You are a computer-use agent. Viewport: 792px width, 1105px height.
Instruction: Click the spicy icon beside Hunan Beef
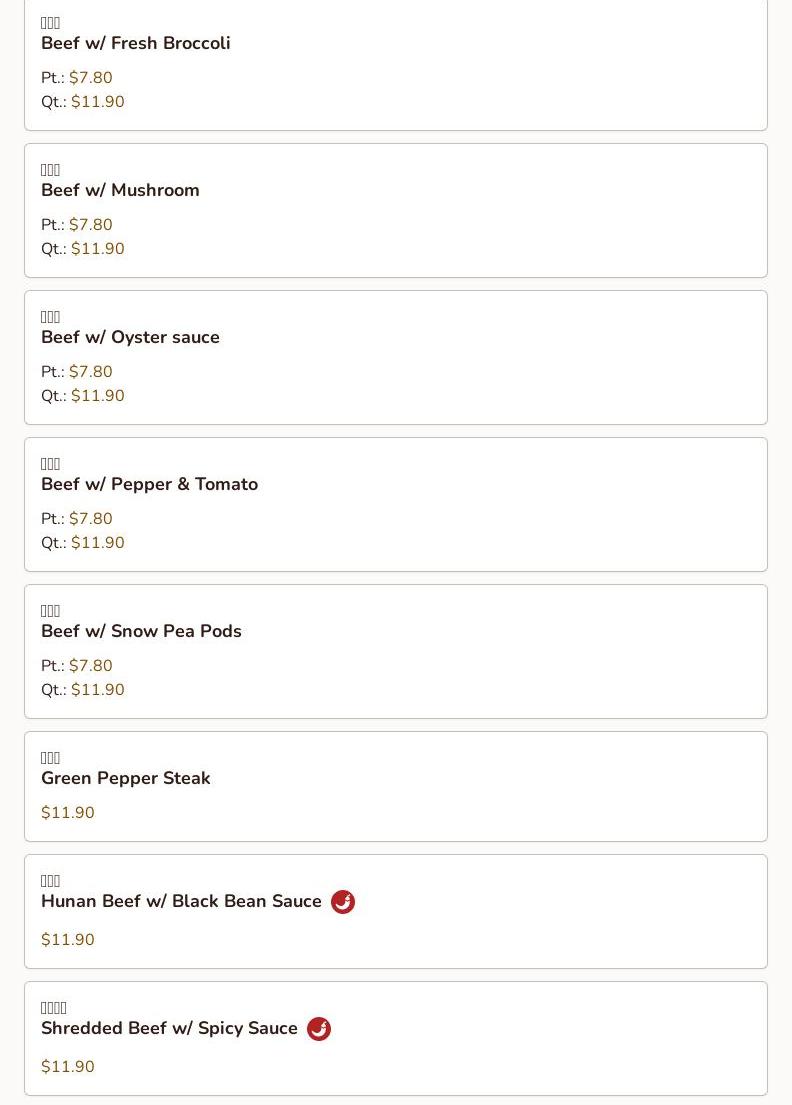tap(343, 902)
